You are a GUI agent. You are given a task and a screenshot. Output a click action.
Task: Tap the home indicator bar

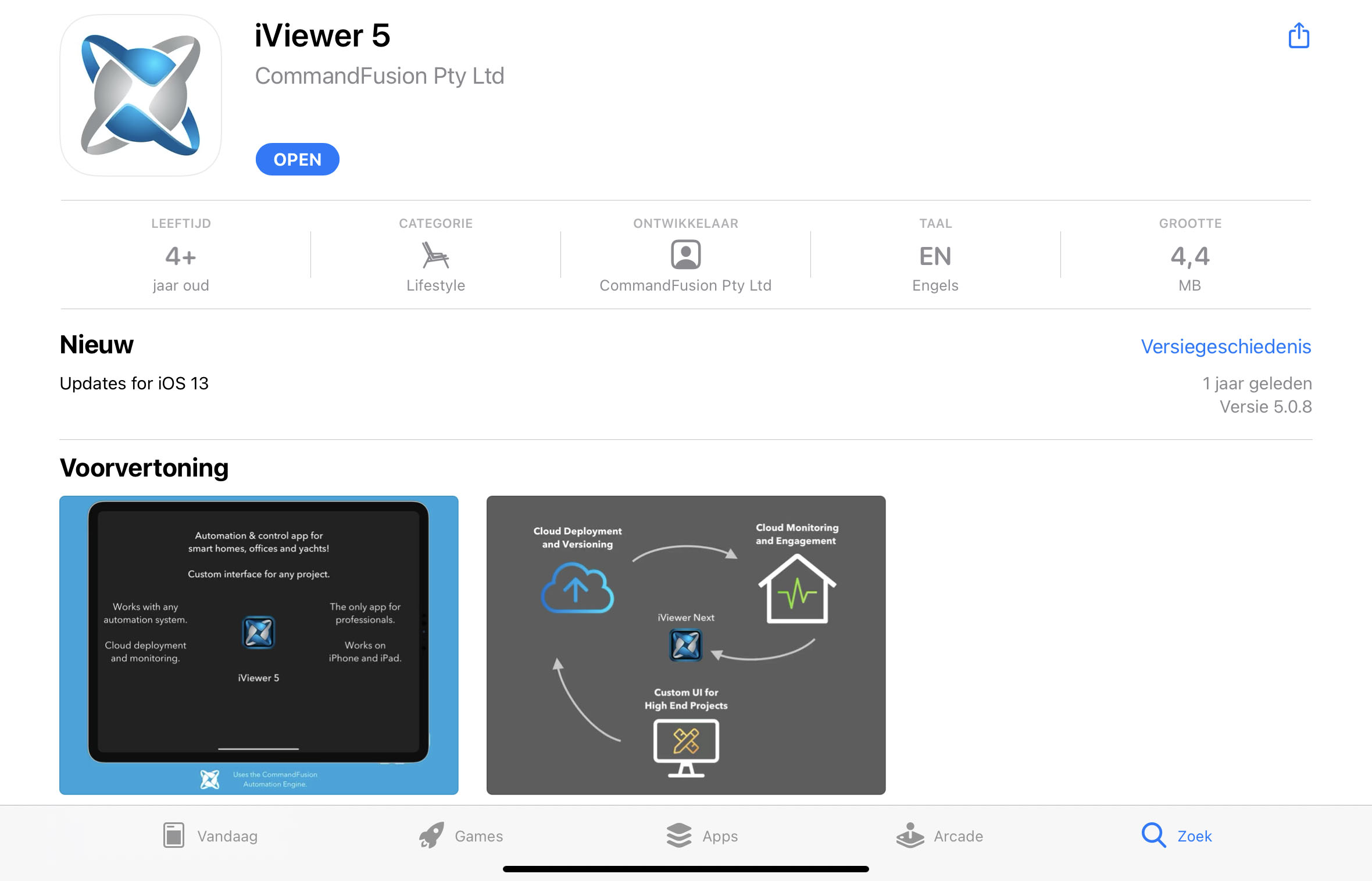tap(686, 869)
